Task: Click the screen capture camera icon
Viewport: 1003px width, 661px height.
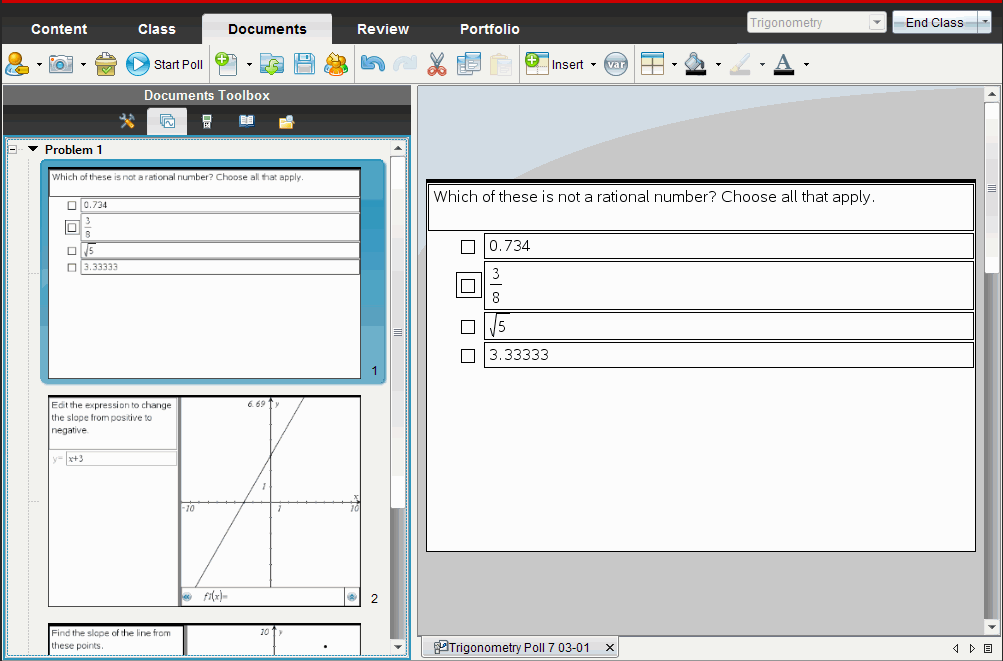Action: tap(62, 64)
